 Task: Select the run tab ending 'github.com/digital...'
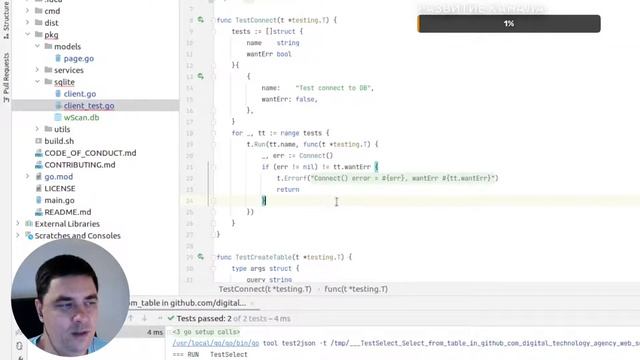pos(188,303)
